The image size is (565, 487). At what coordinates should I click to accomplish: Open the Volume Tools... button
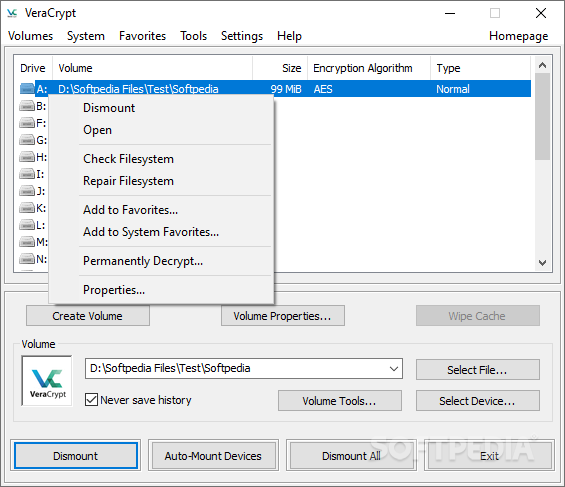pyautogui.click(x=339, y=401)
